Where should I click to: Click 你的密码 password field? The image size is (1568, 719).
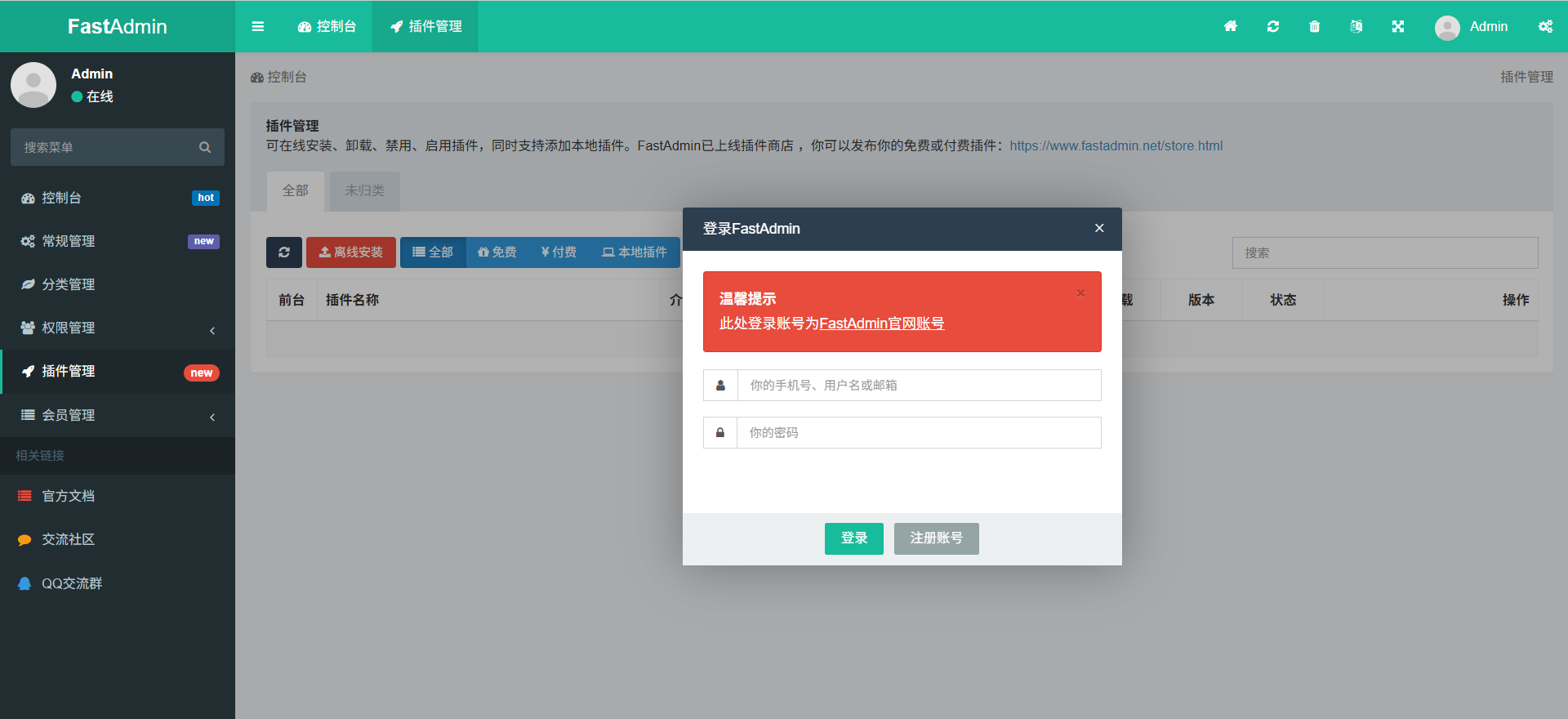click(920, 432)
